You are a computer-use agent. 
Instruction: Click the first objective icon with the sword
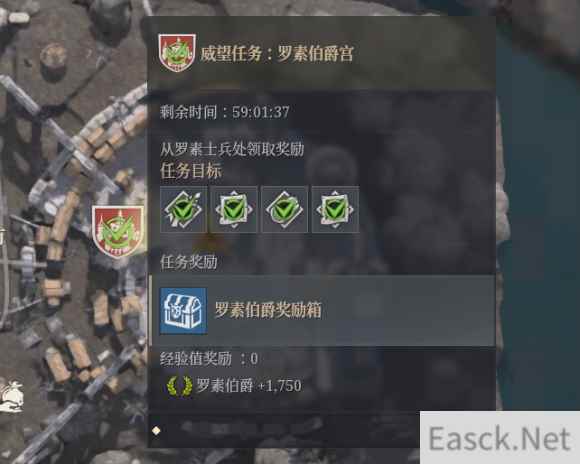click(x=183, y=210)
